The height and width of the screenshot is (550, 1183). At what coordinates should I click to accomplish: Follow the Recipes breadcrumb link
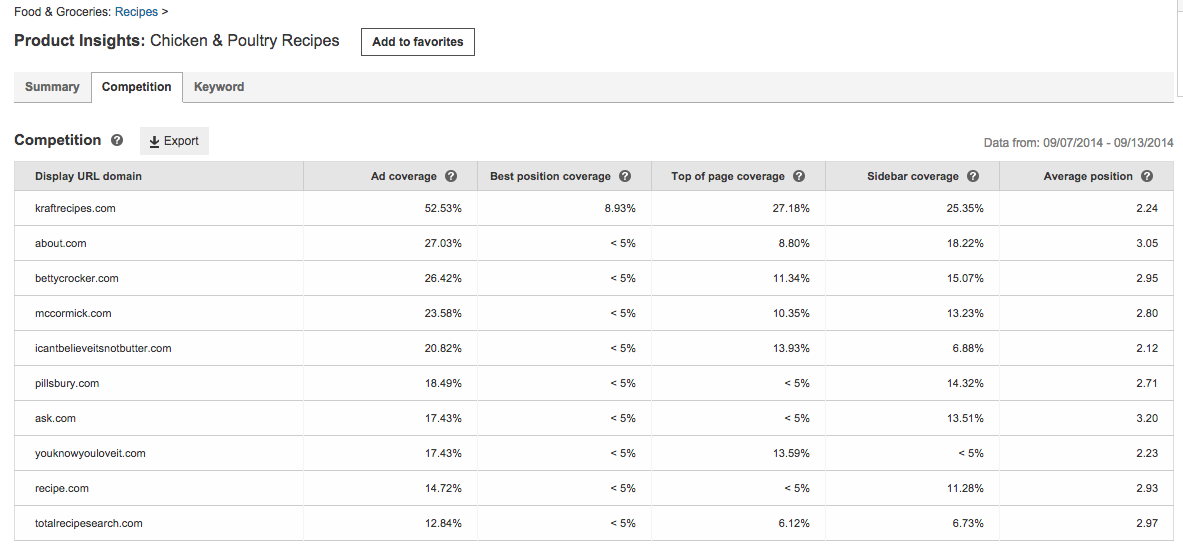(x=136, y=12)
